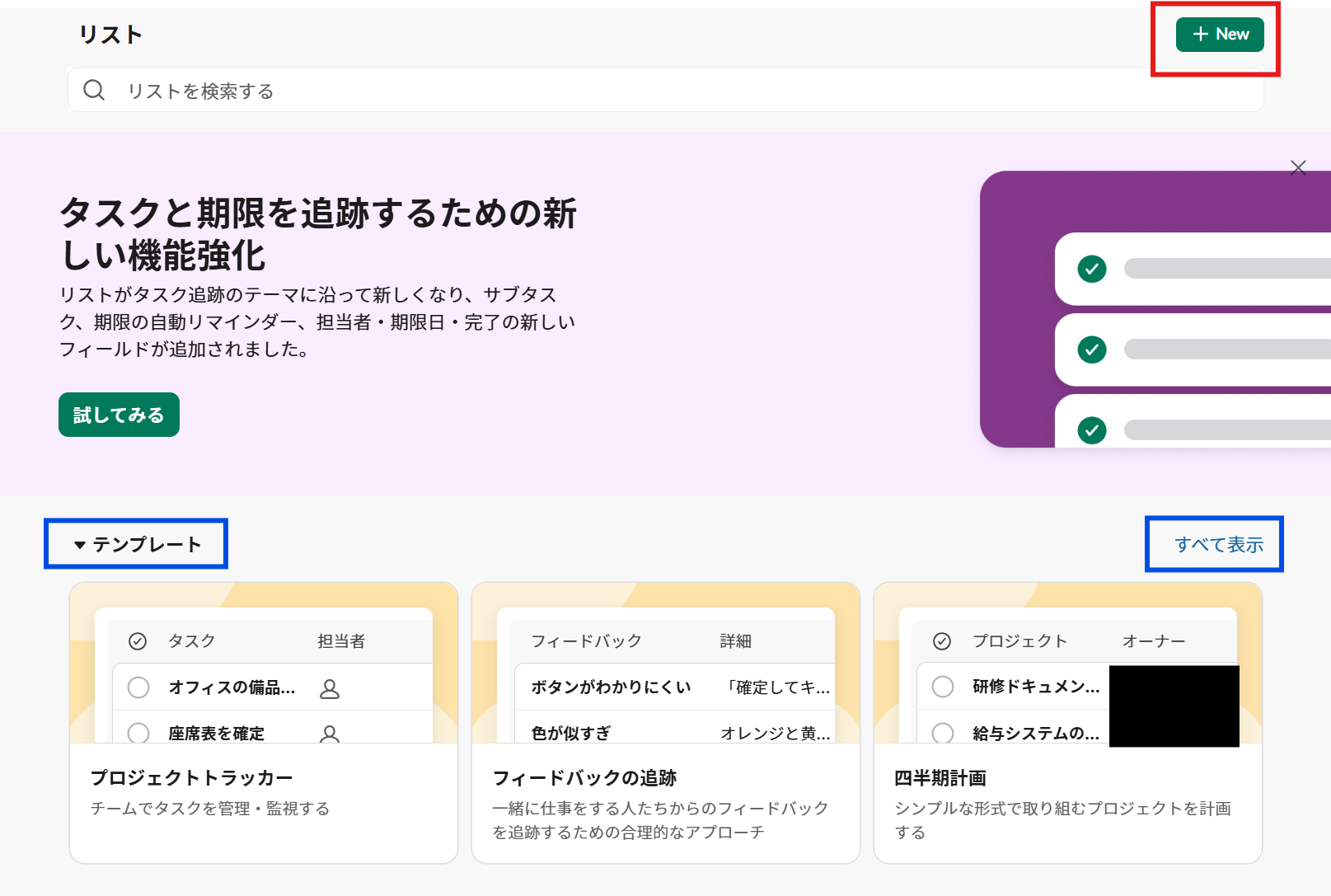The image size is (1331, 896).
Task: Click the check-circle icon in the タスク header
Action: pyautogui.click(x=138, y=640)
